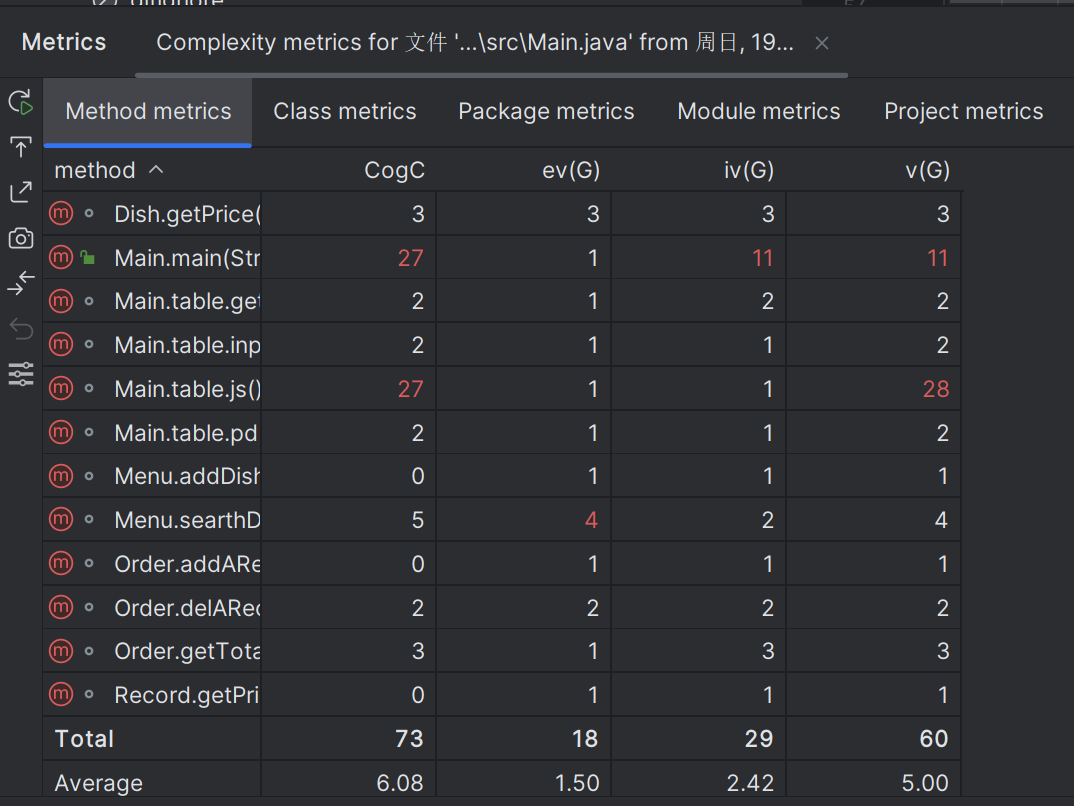Click the ev(G) column header
This screenshot has height=806, width=1074.
pyautogui.click(x=570, y=171)
